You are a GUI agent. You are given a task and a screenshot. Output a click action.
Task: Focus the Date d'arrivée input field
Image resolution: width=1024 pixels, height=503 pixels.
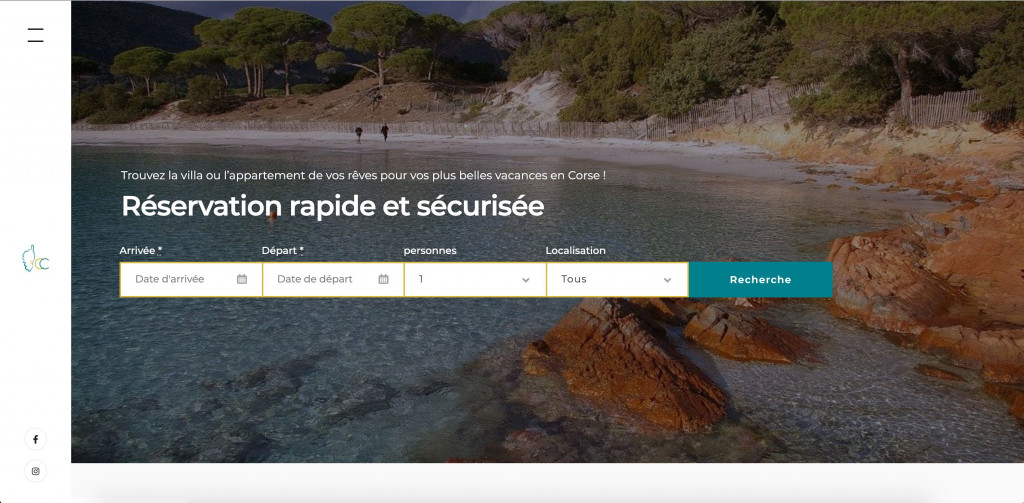(191, 280)
